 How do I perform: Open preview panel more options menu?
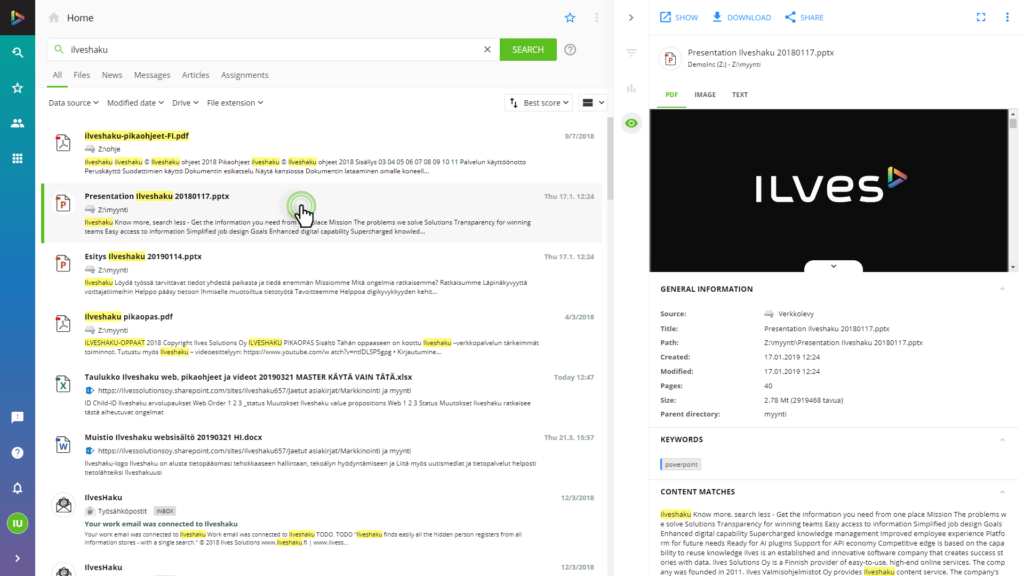[x=1007, y=18]
